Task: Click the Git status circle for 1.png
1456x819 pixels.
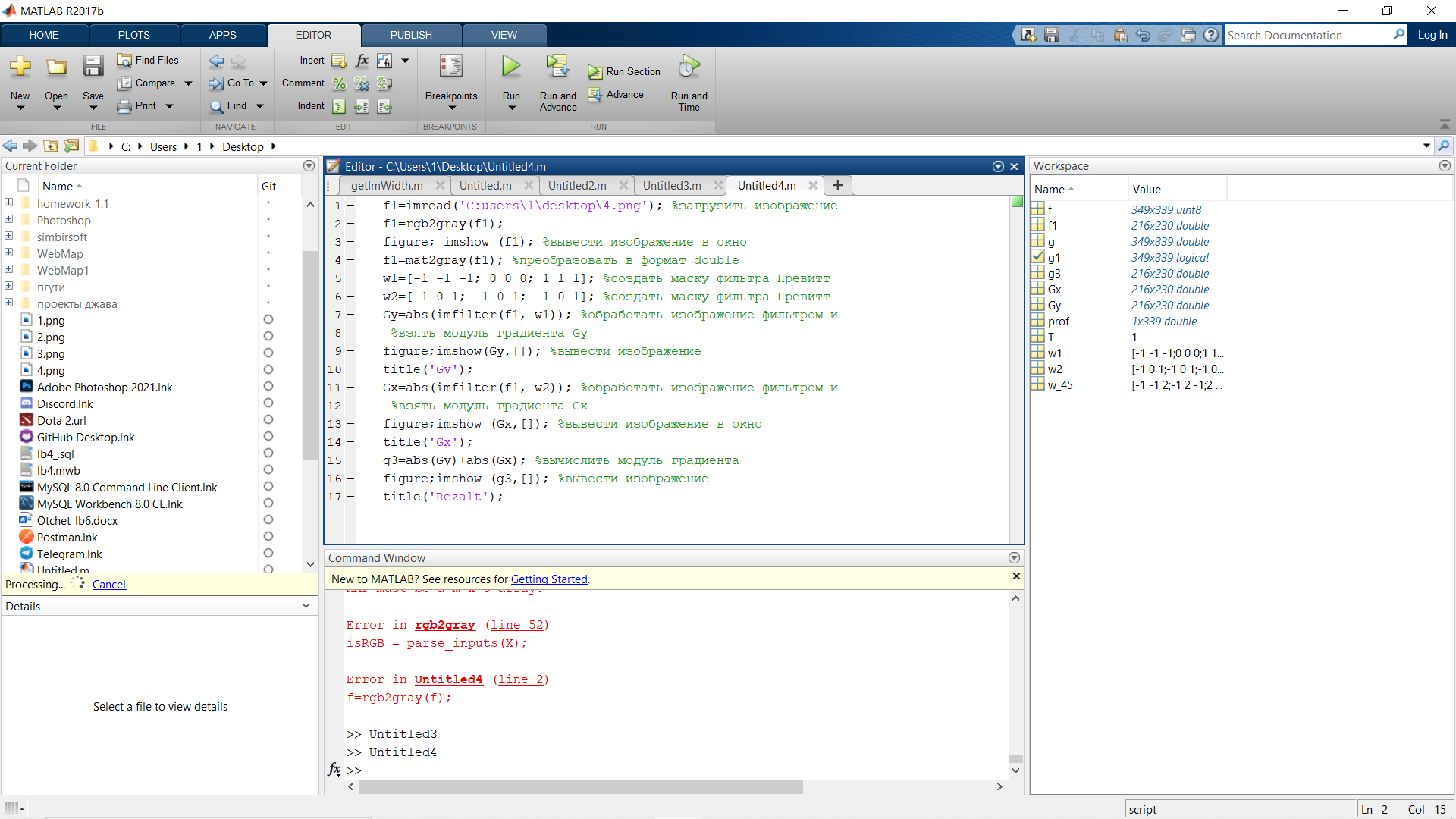Action: point(268,320)
